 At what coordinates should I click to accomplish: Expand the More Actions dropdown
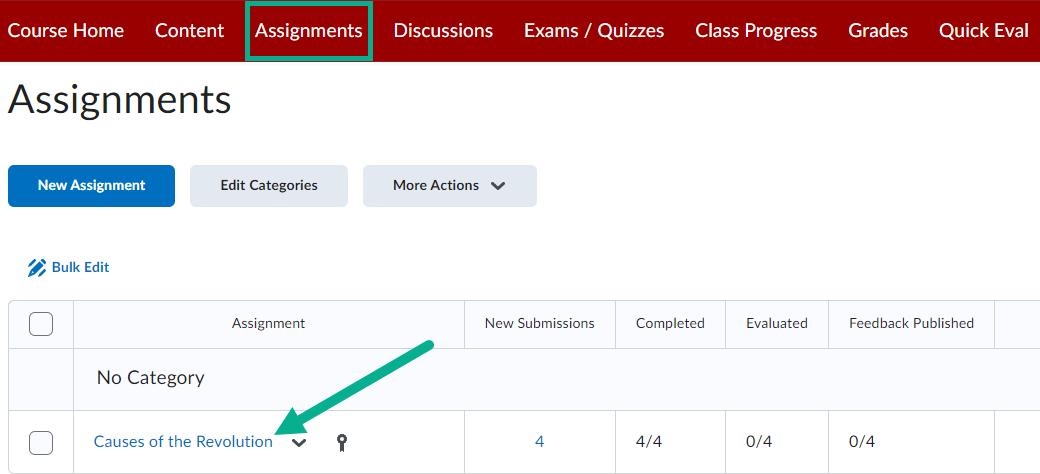point(450,186)
